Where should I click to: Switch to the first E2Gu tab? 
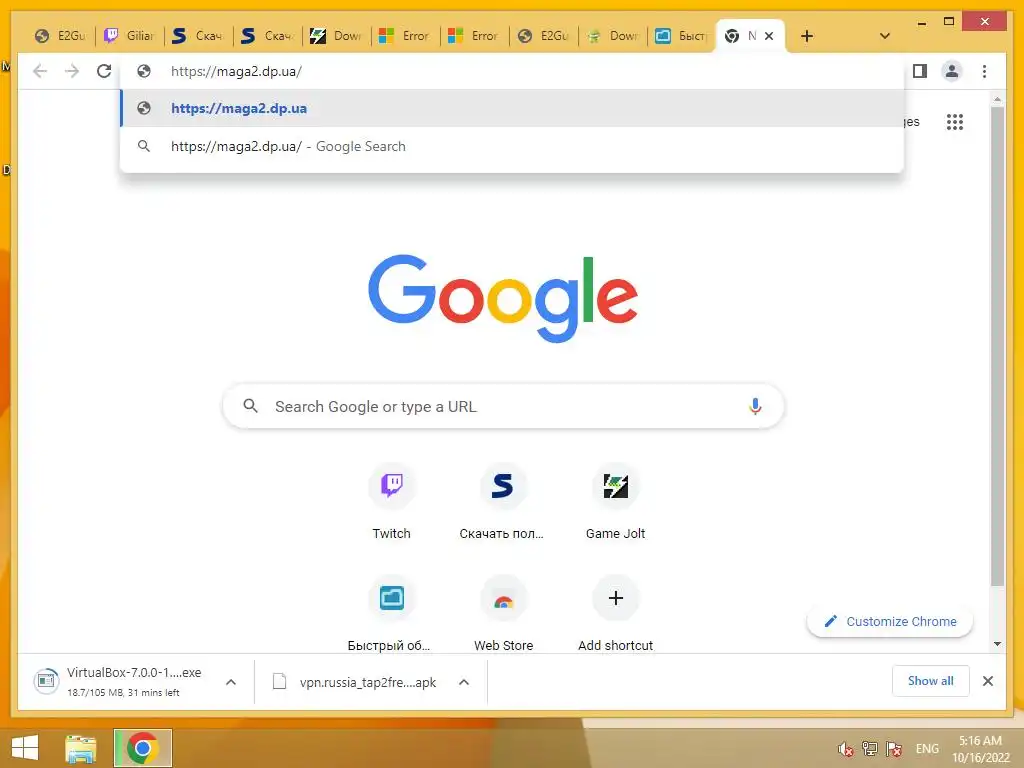pos(60,36)
